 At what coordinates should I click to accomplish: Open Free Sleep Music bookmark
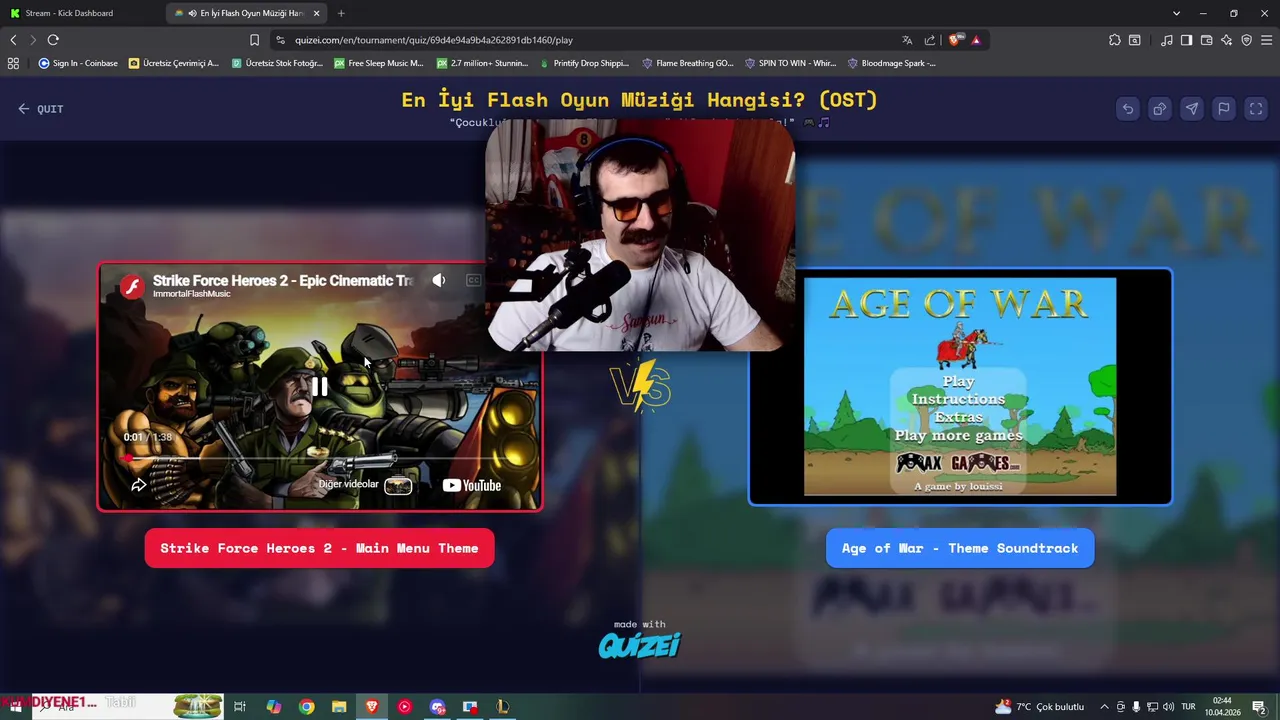[379, 63]
